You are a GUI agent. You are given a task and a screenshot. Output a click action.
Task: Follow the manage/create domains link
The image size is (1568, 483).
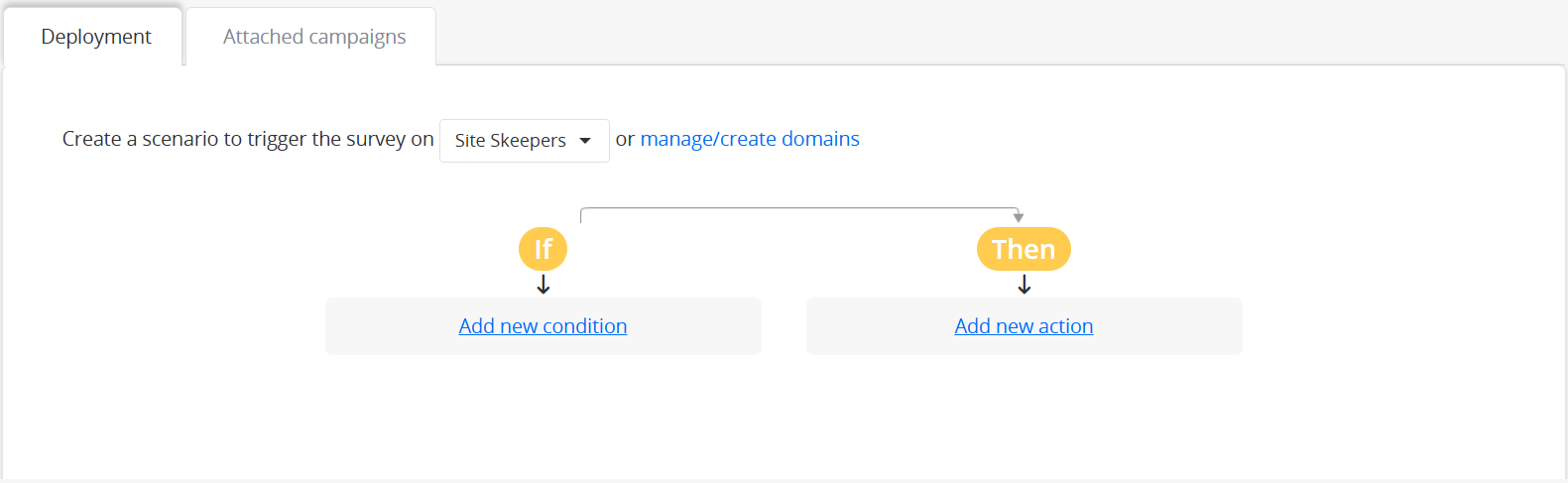(x=750, y=139)
